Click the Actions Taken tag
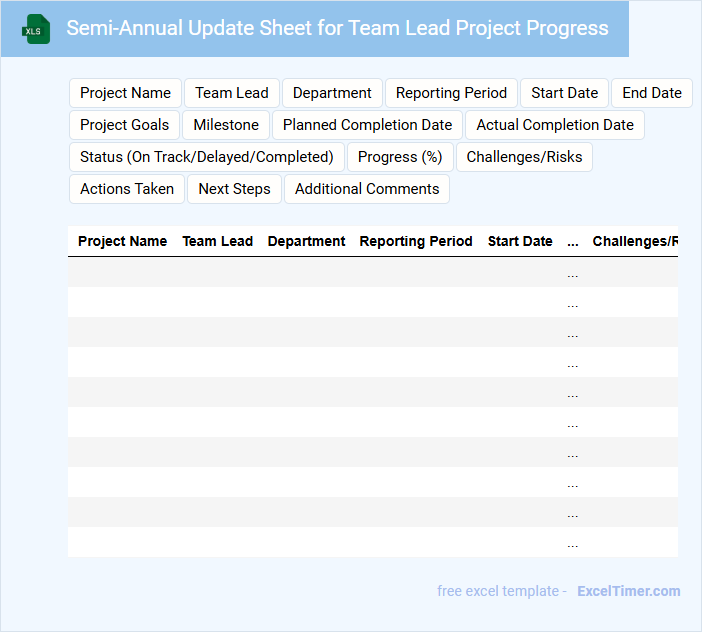This screenshot has width=702, height=632. point(127,189)
